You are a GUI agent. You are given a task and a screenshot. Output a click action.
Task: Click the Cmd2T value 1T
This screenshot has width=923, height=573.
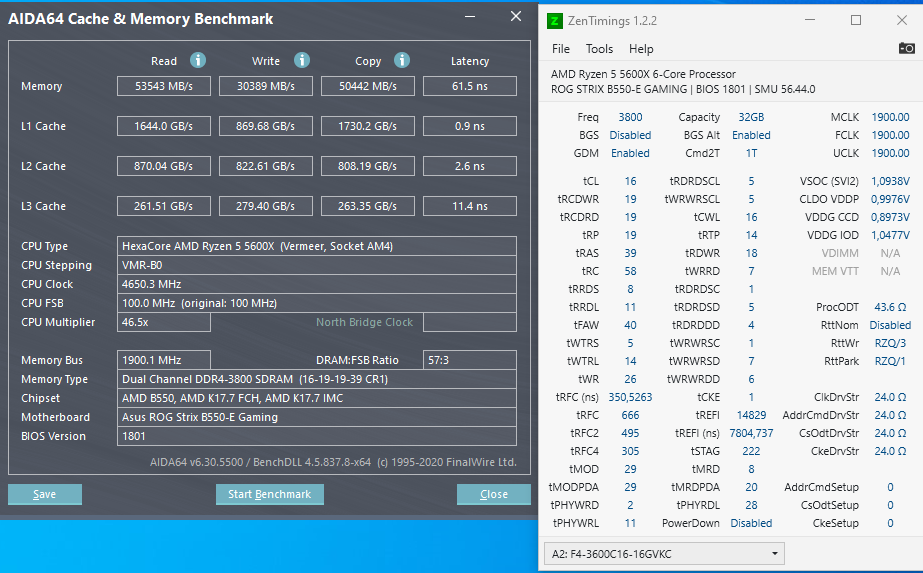[x=751, y=153]
